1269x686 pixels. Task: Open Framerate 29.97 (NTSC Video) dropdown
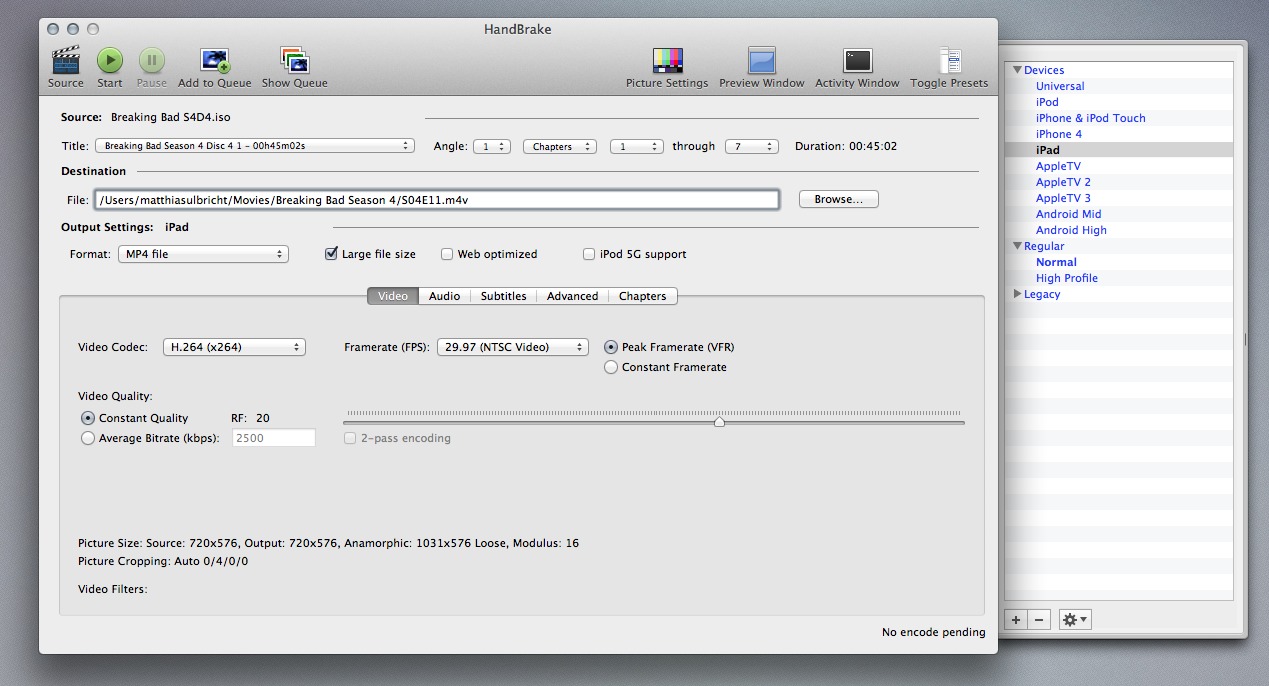pos(513,347)
